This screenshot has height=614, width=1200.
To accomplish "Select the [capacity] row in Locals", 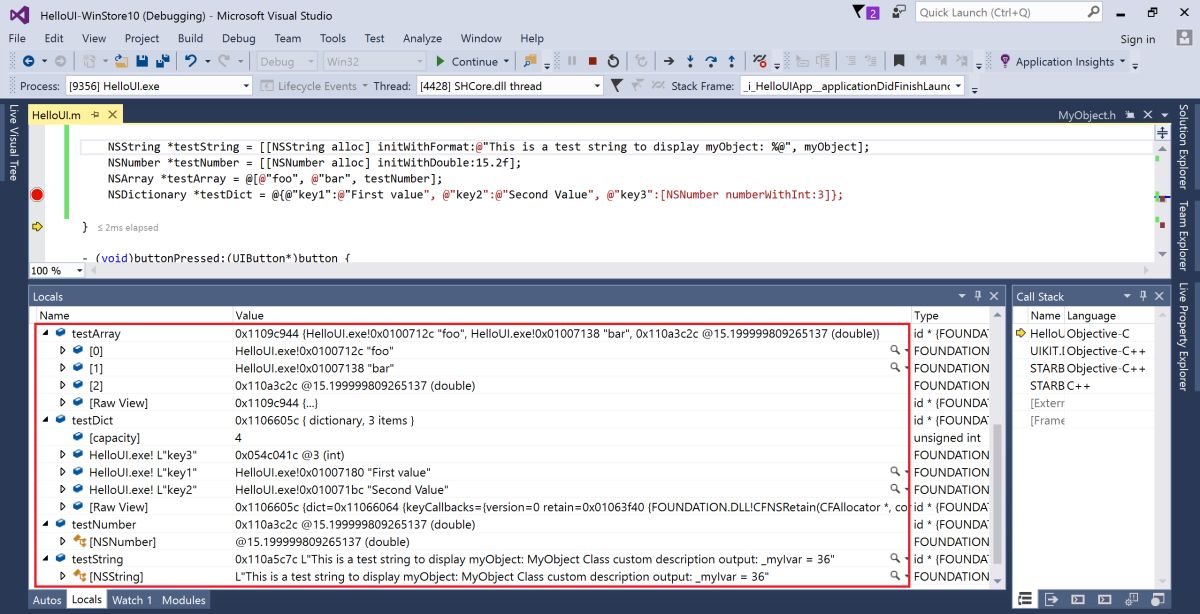I will pos(512,437).
